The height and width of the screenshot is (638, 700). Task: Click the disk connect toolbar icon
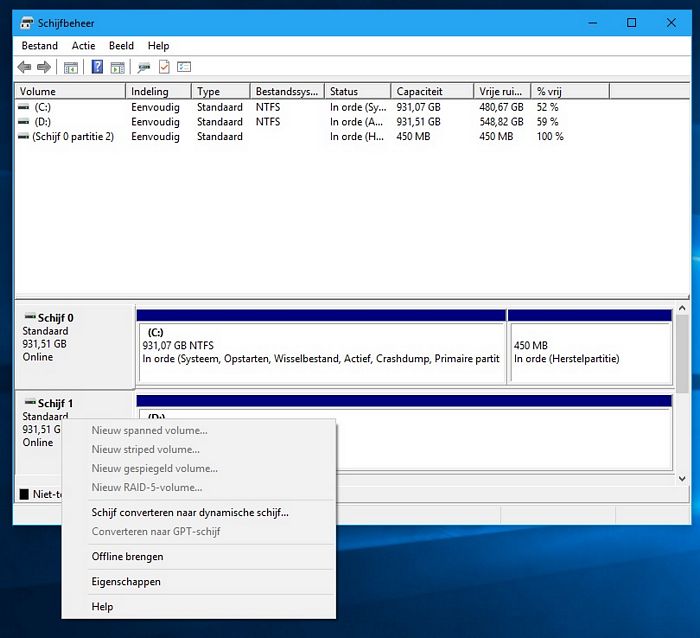point(145,67)
